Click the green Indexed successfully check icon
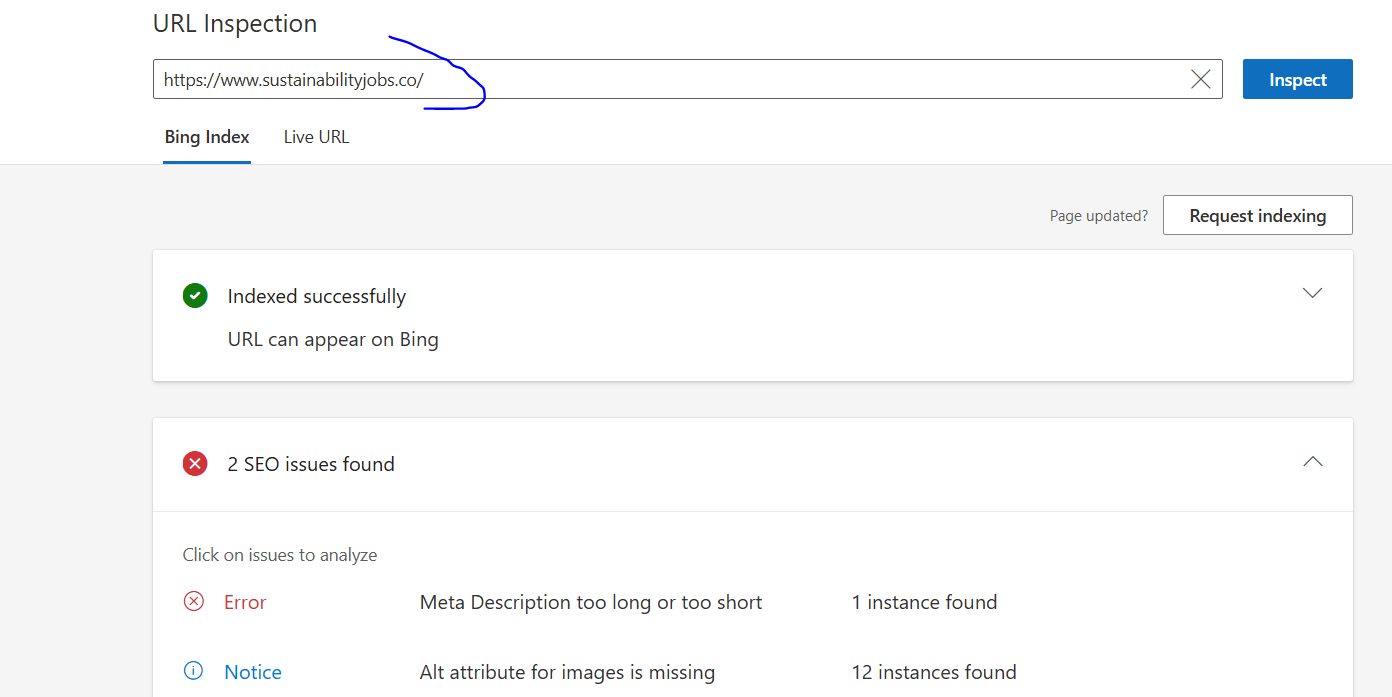Viewport: 1392px width, 697px height. pos(195,295)
